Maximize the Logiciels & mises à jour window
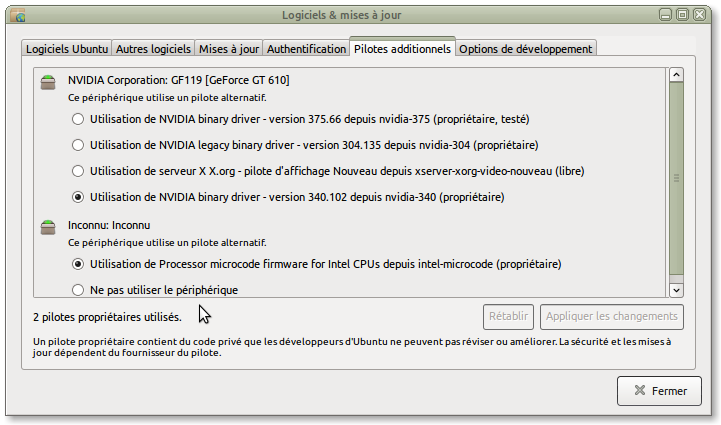Image resolution: width=721 pixels, height=425 pixels. (x=682, y=14)
